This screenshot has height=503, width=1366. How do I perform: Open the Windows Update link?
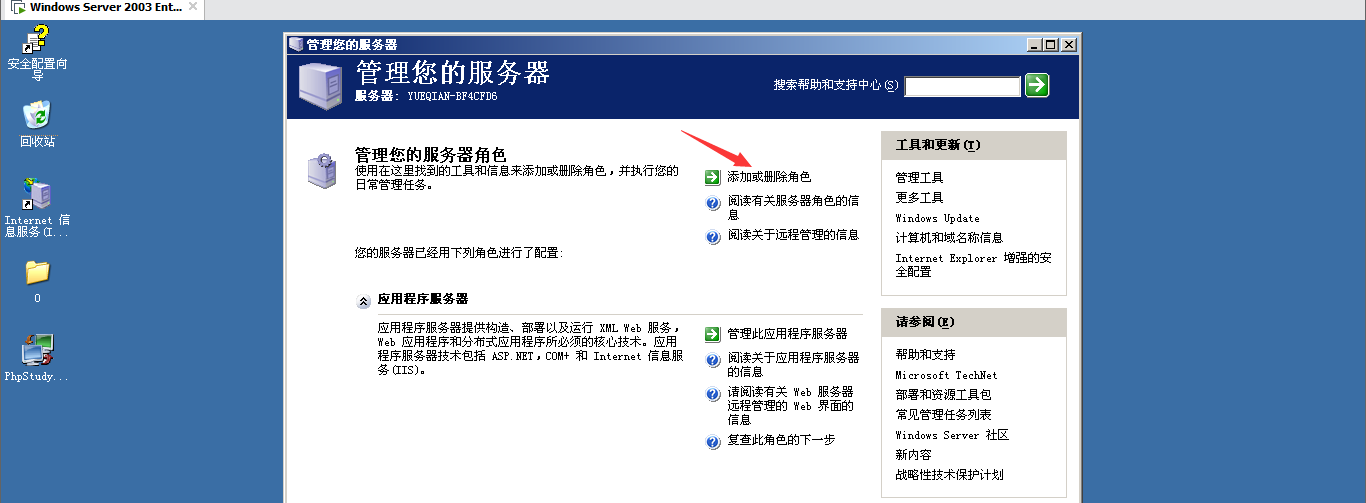point(937,218)
